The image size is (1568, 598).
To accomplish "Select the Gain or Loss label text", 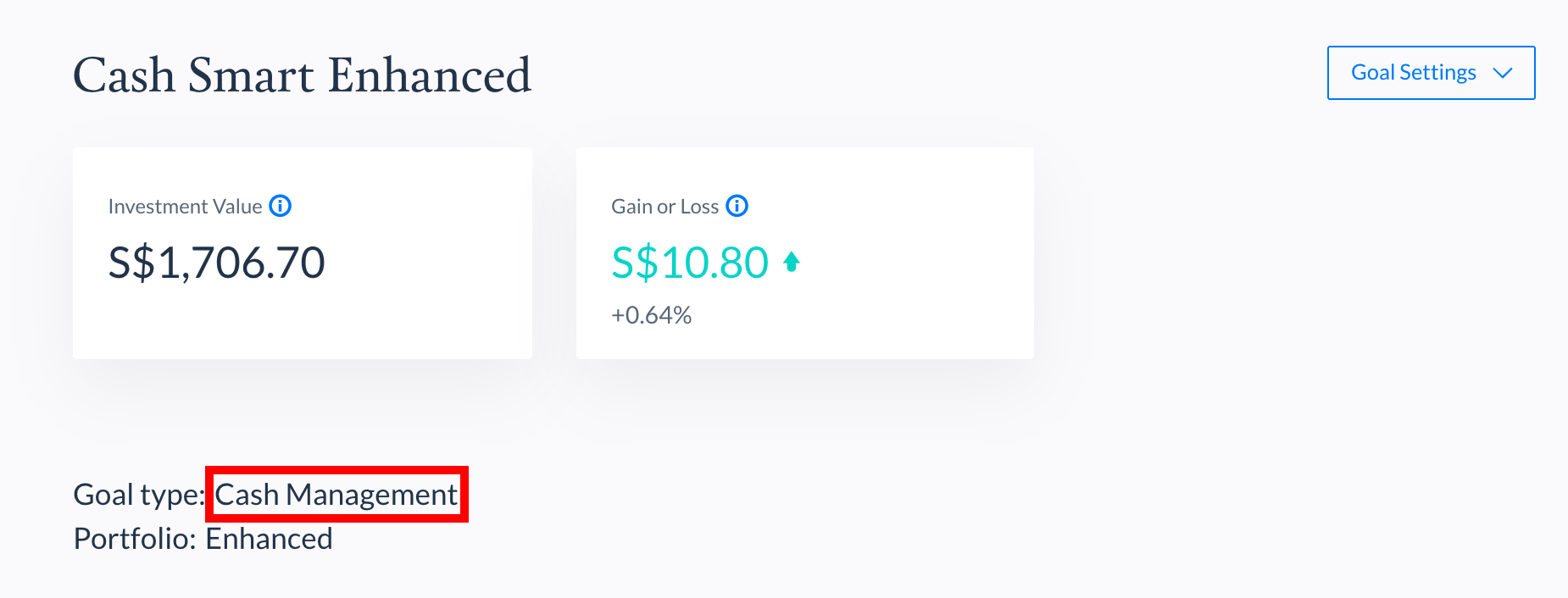I will [664, 207].
